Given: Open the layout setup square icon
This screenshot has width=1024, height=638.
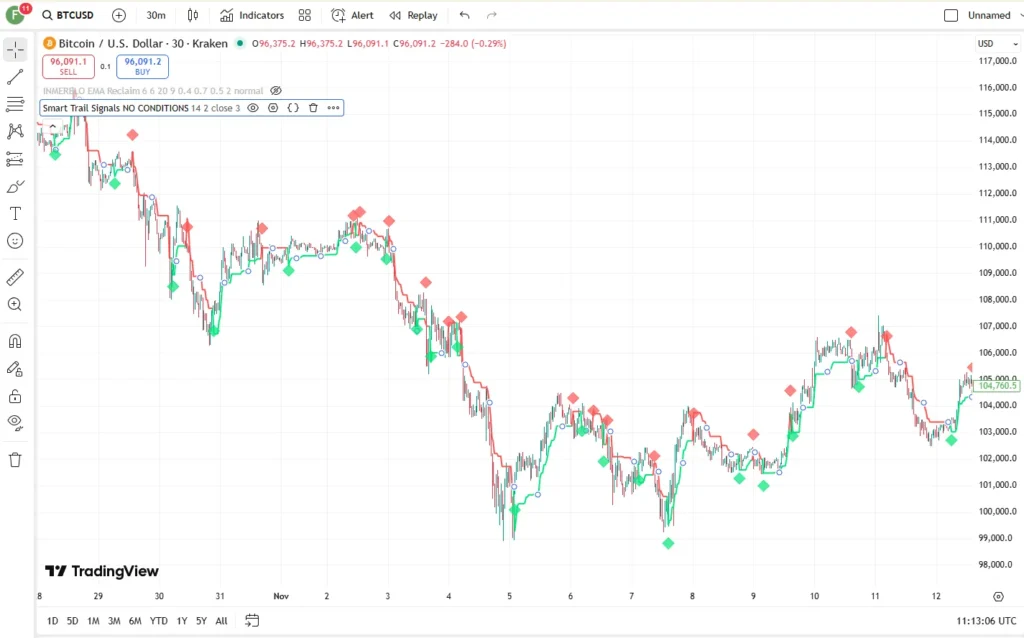Looking at the screenshot, I should pyautogui.click(x=951, y=15).
